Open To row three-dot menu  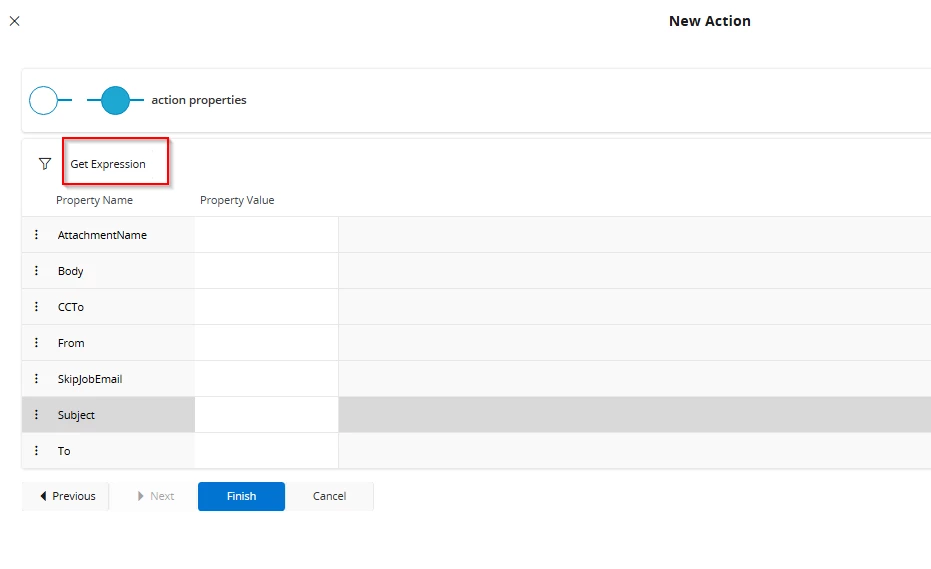pyautogui.click(x=37, y=451)
